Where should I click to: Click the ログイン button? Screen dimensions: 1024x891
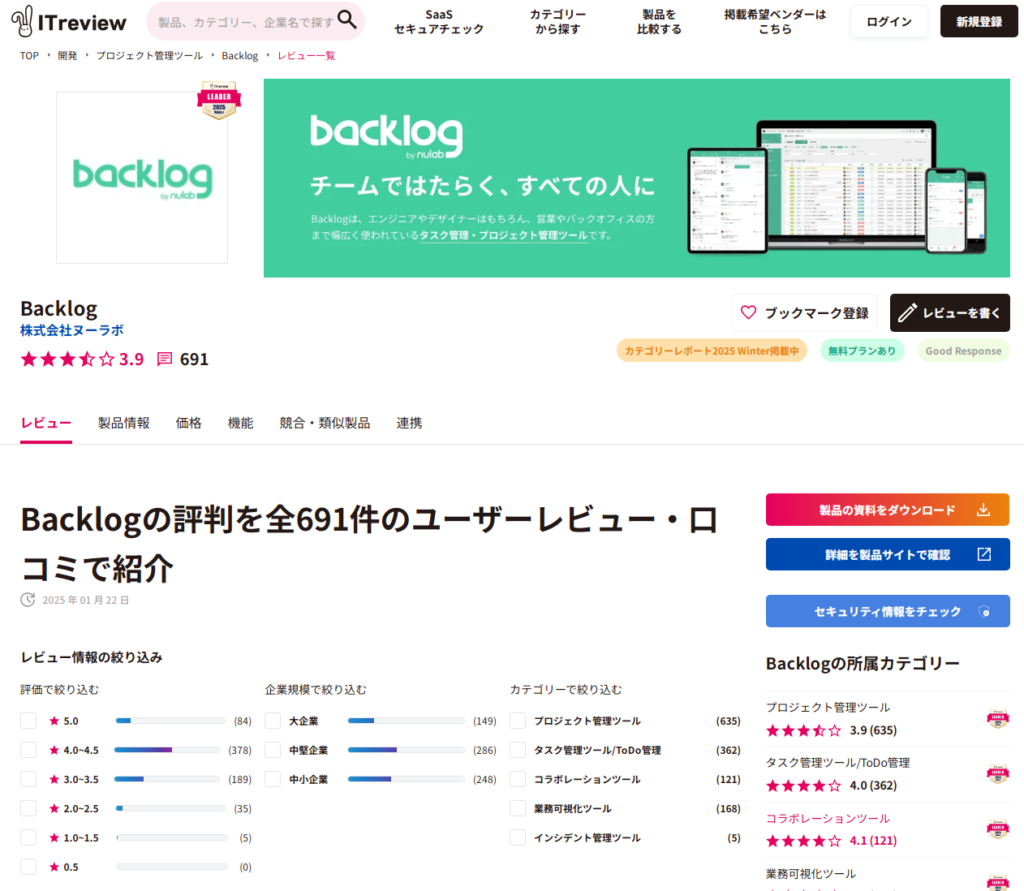(x=889, y=22)
